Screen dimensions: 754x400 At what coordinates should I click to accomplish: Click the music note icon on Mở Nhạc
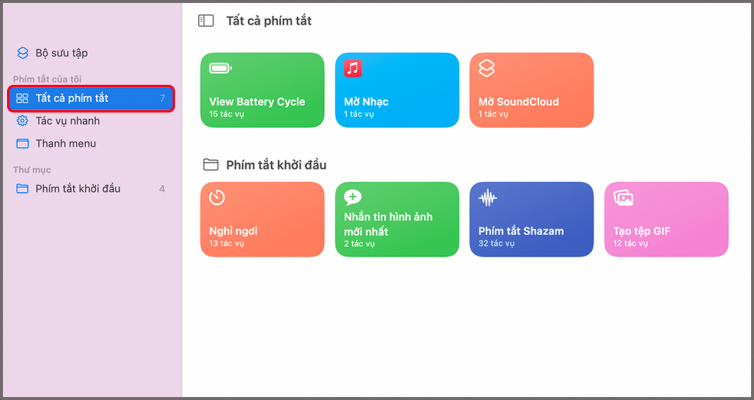point(353,69)
